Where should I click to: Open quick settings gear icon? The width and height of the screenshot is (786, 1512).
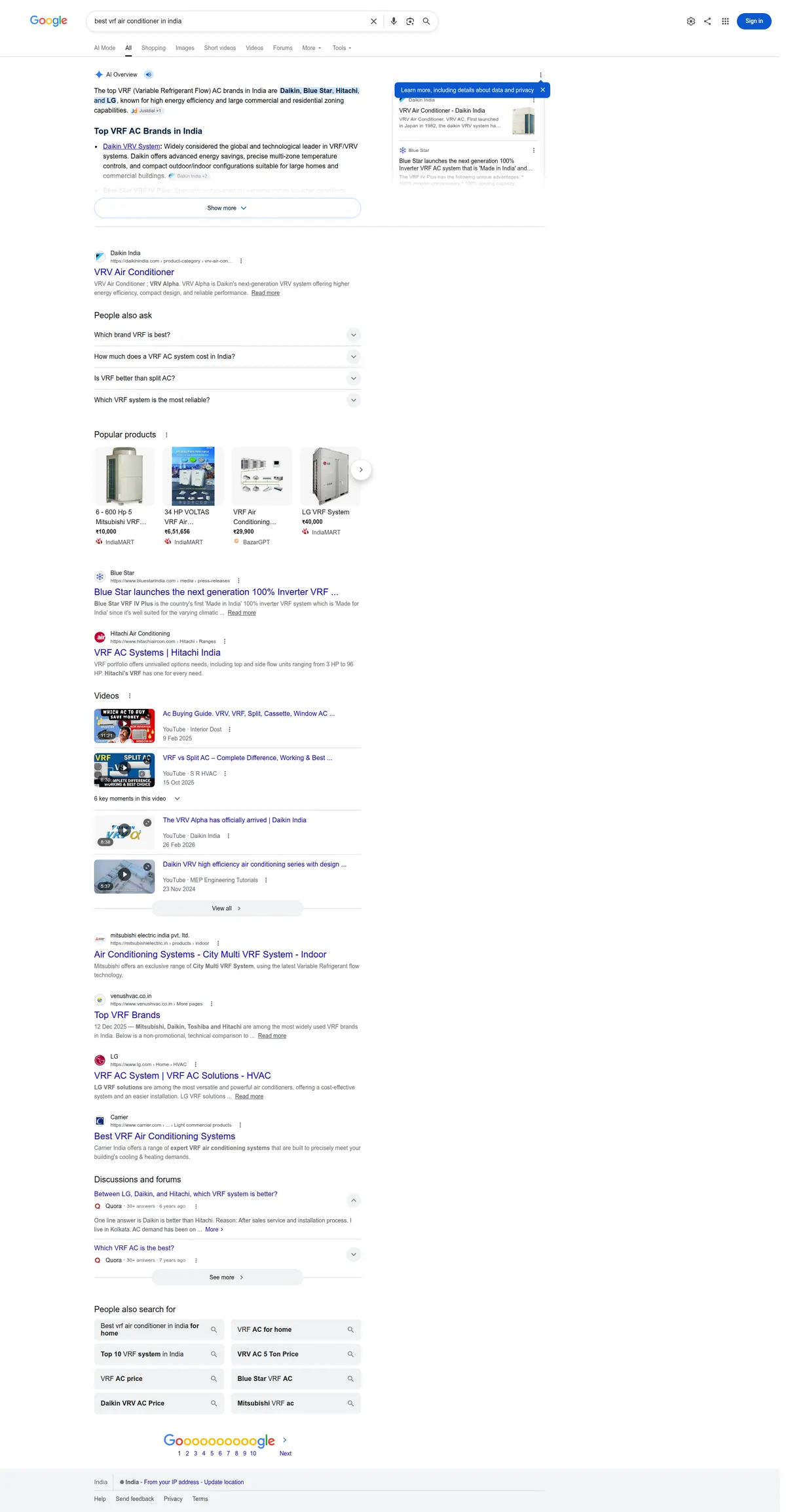(691, 21)
